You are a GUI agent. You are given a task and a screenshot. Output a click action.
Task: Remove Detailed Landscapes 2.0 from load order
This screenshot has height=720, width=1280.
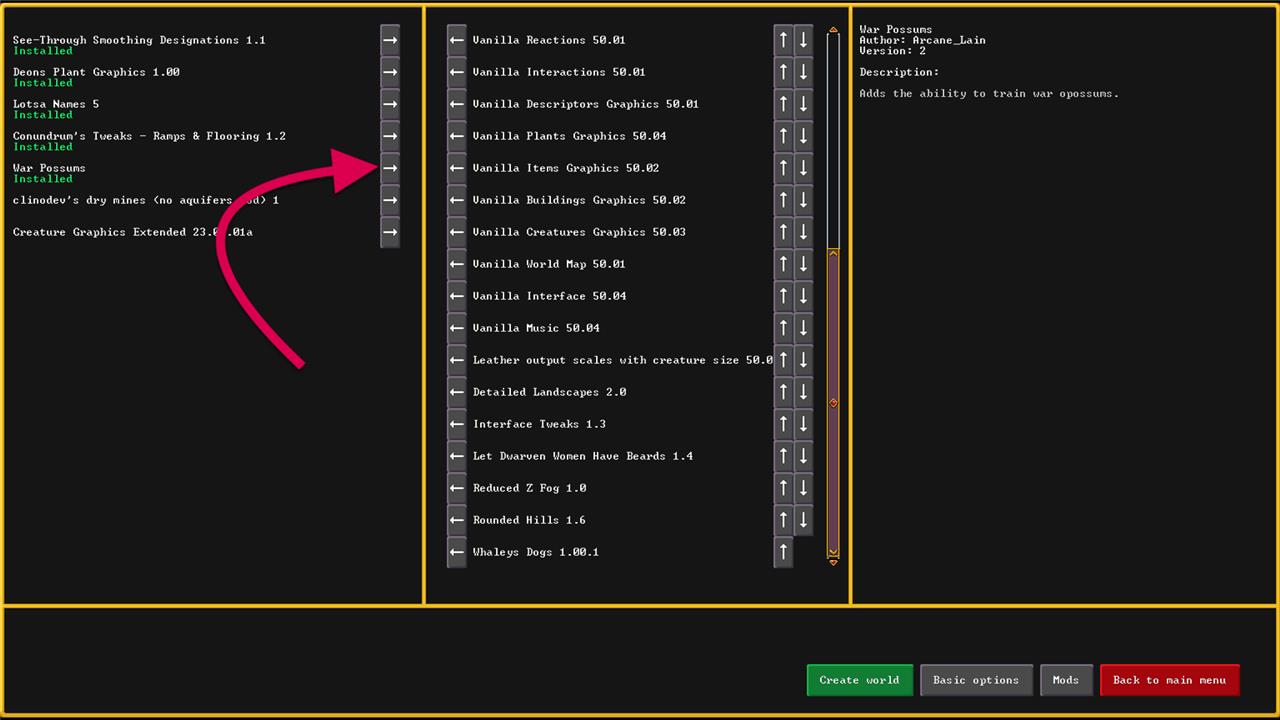[457, 392]
